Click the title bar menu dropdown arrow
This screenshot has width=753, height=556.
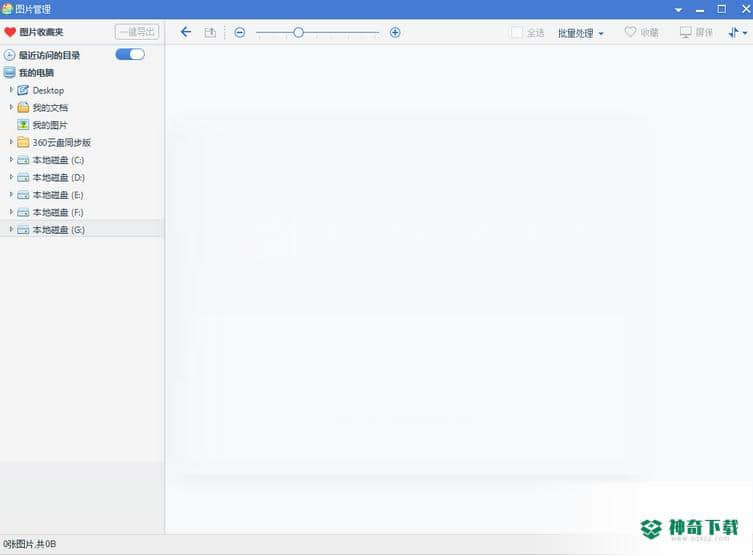(678, 10)
